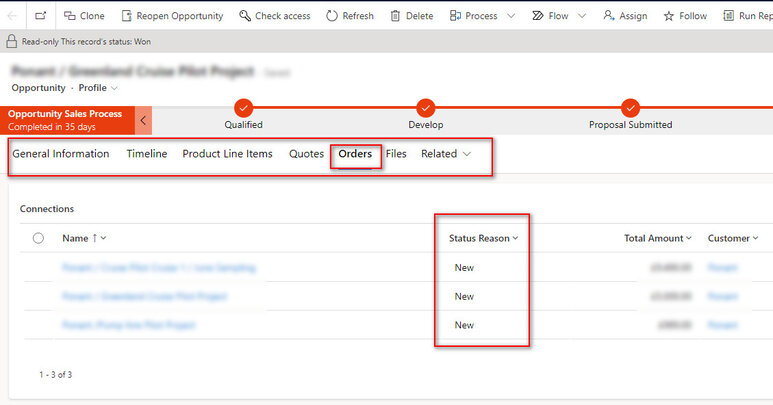This screenshot has width=773, height=405.
Task: Collapse the Opportunity Sales Process chevron
Action: click(x=143, y=120)
